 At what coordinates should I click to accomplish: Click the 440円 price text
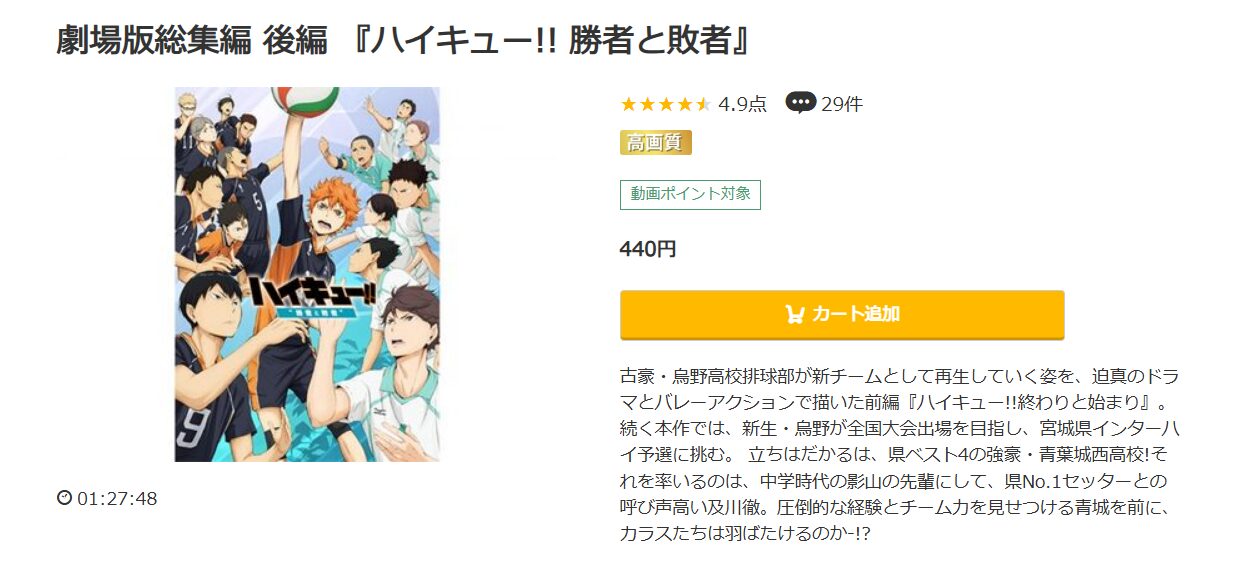(x=648, y=249)
